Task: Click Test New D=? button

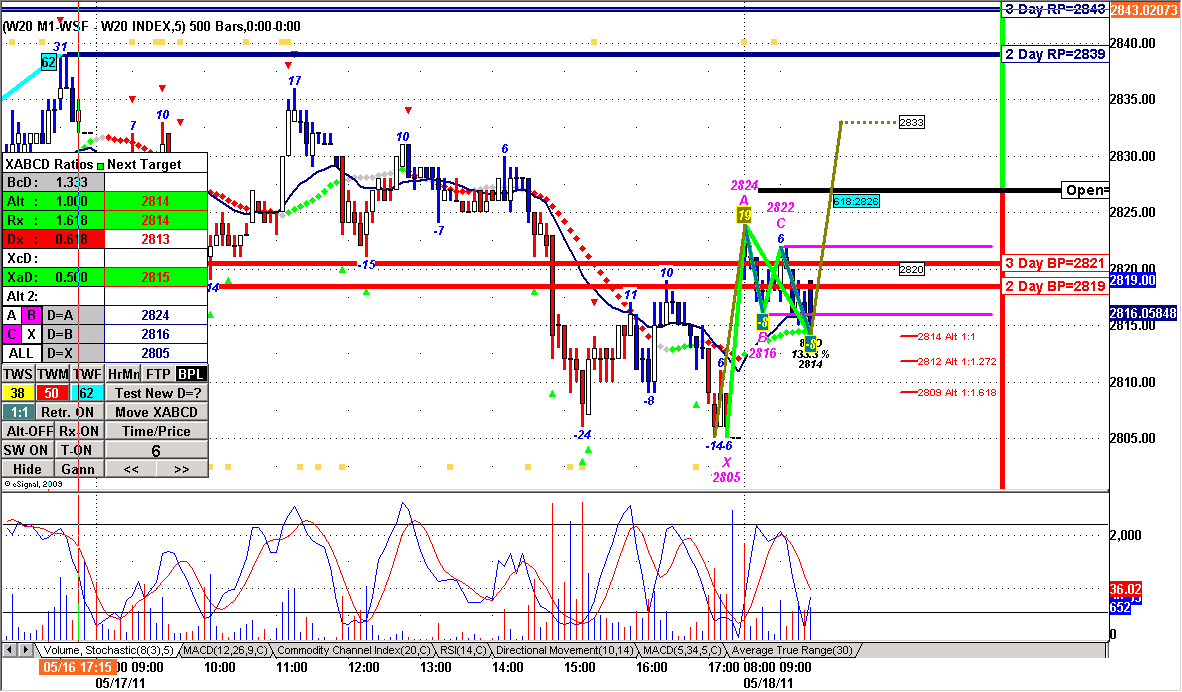Action: pyautogui.click(x=157, y=393)
